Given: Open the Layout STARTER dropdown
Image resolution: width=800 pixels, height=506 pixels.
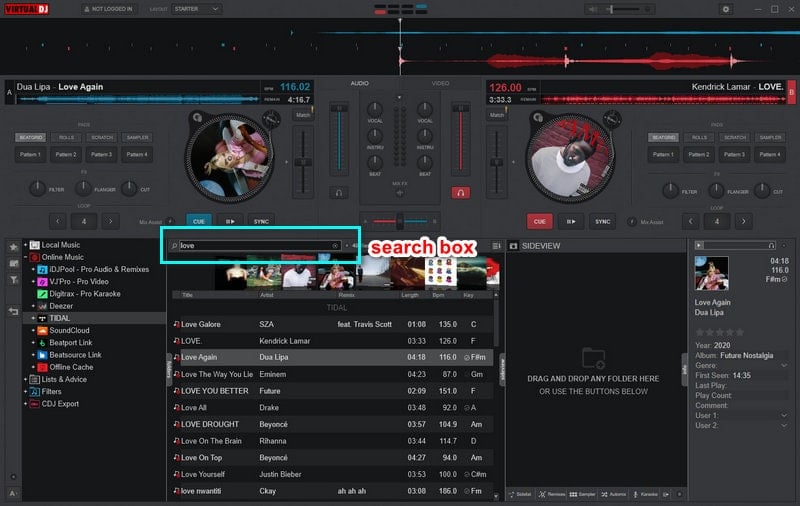Looking at the screenshot, I should pos(196,9).
